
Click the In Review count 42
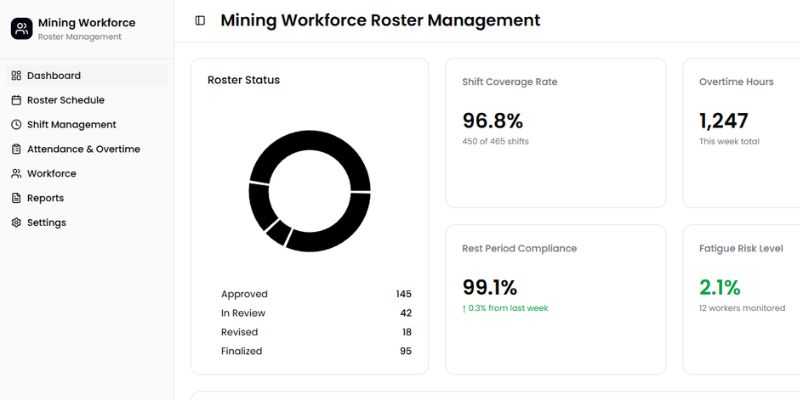pos(406,313)
